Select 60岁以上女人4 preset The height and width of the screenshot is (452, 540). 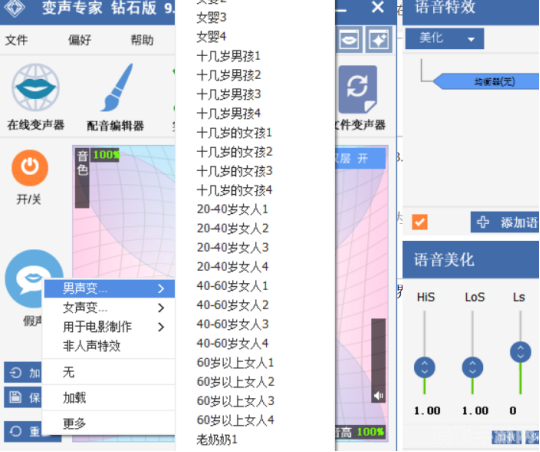235,420
